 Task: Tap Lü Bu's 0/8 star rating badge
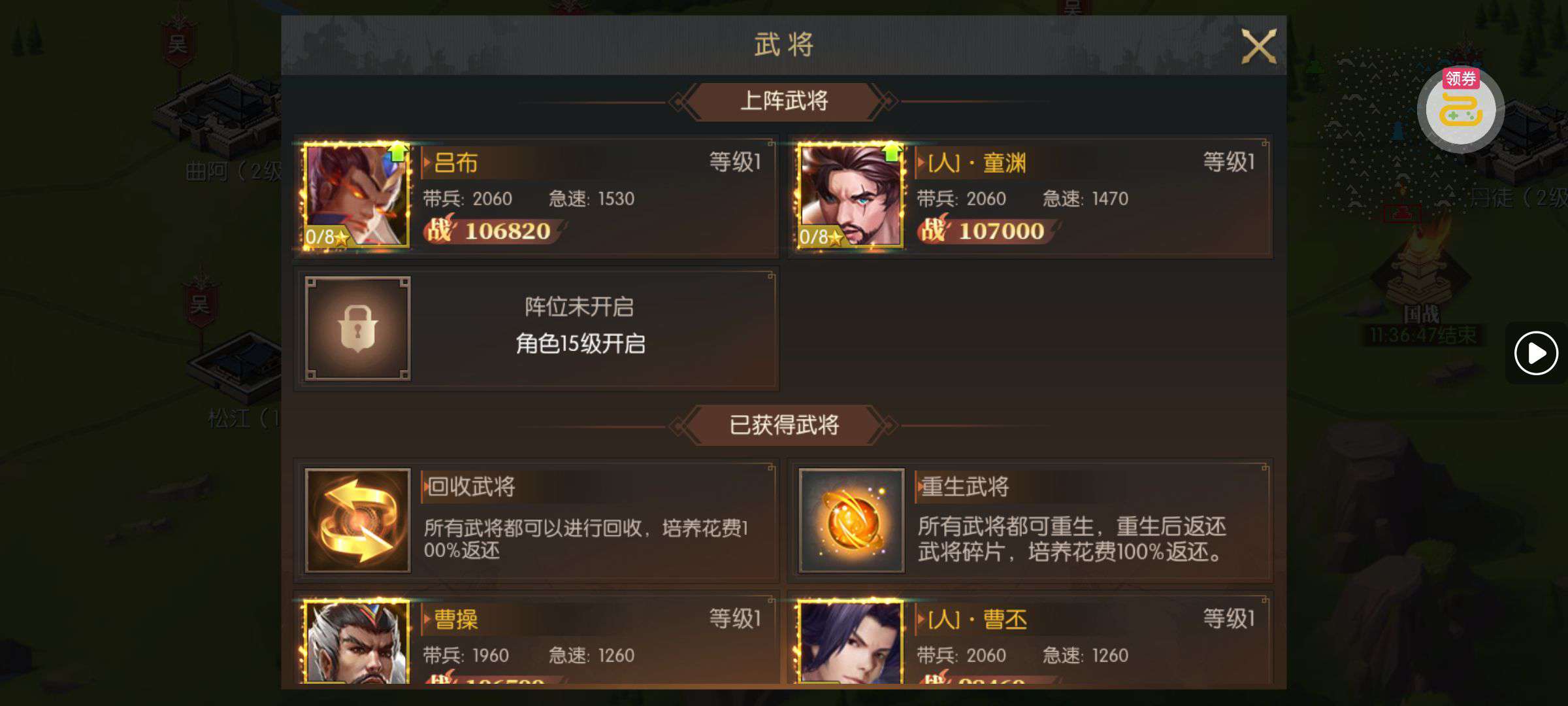pos(327,237)
